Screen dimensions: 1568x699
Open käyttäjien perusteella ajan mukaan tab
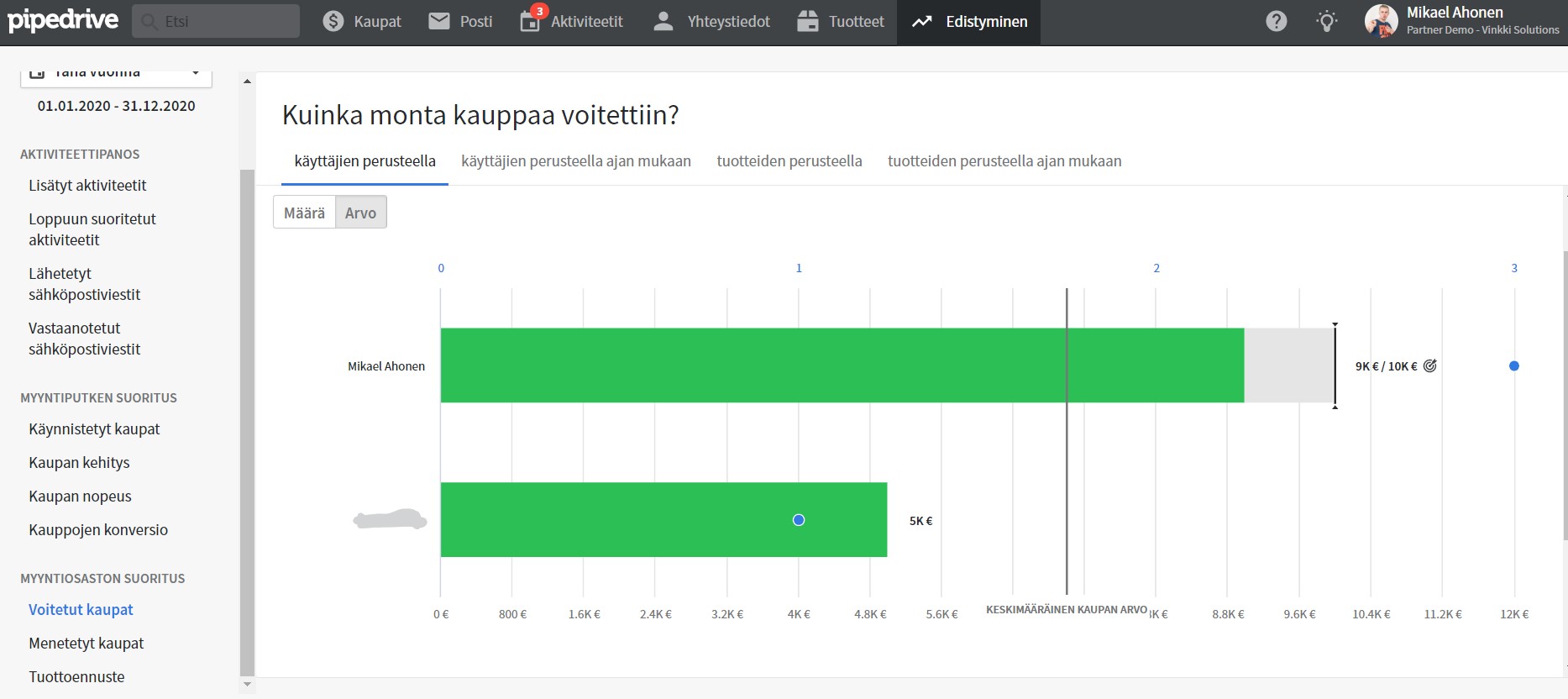[576, 161]
